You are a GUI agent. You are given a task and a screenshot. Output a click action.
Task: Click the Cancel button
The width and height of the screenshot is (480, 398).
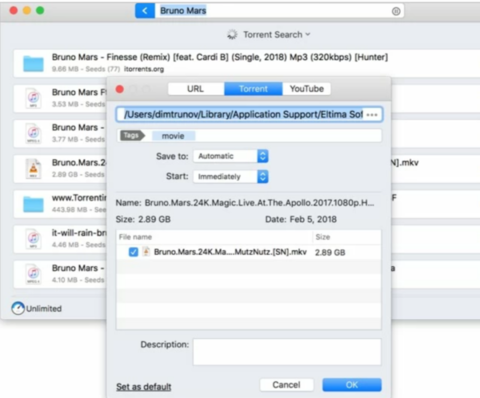coord(286,385)
